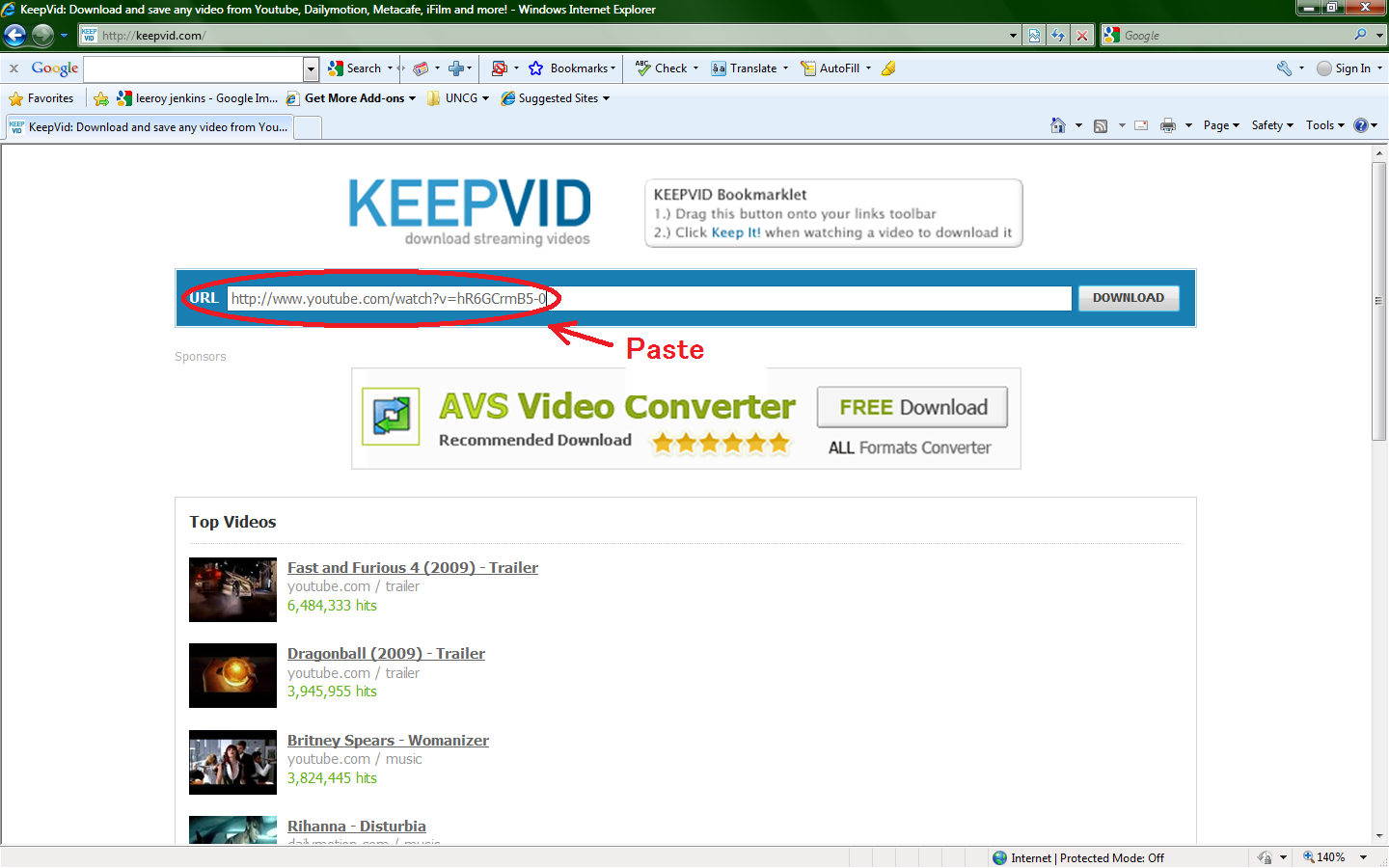
Task: Open the 140% zoom level control
Action: click(1335, 857)
